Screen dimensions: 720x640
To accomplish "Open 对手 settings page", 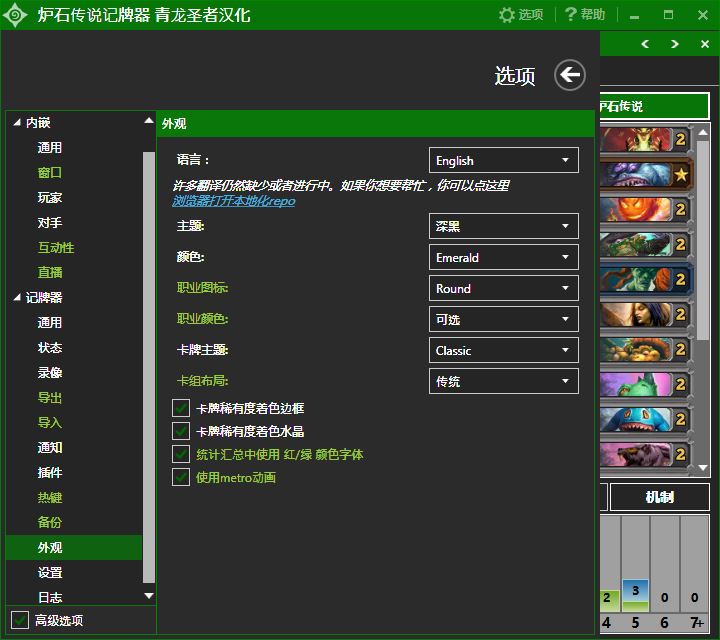I will coord(50,223).
